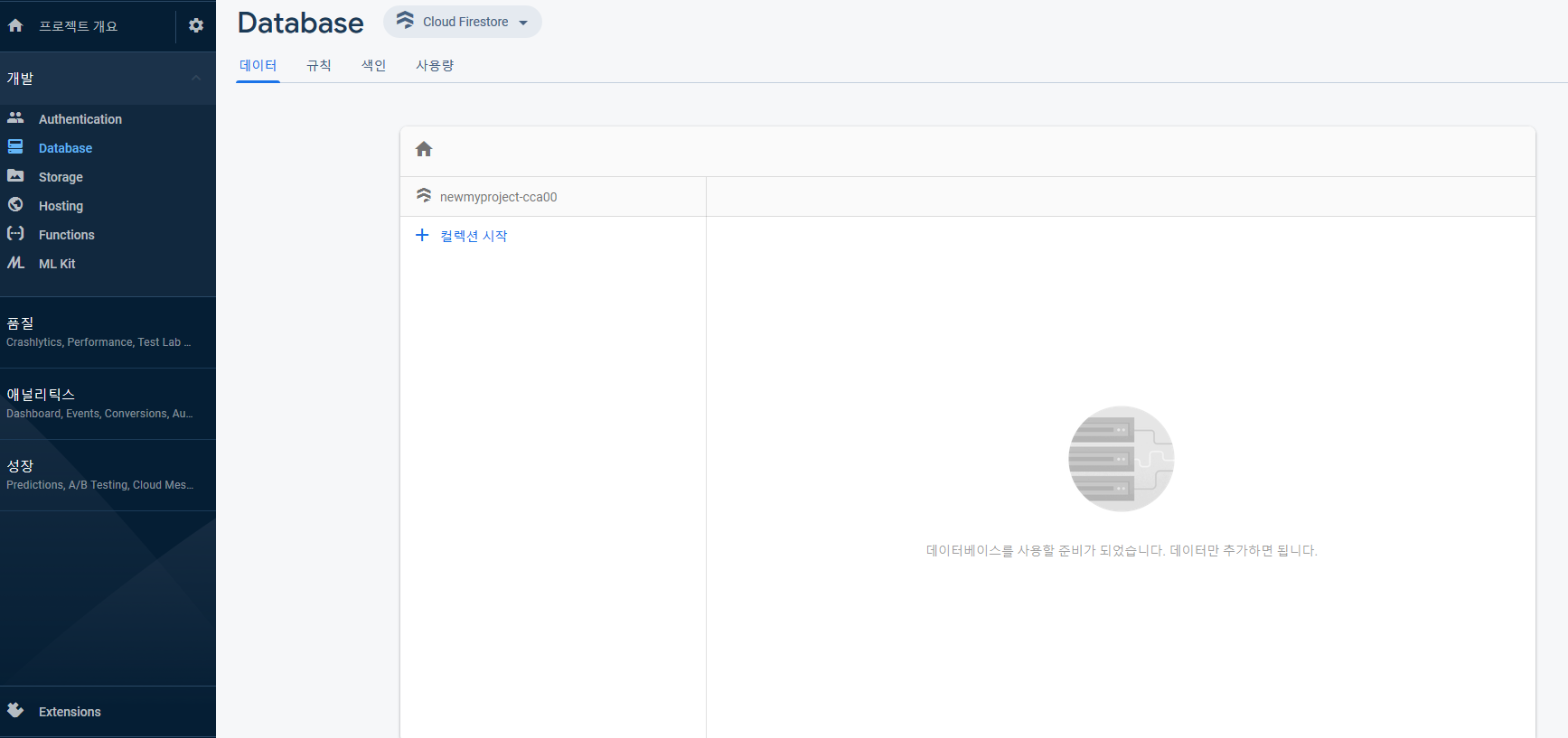The height and width of the screenshot is (738, 1568).
Task: Expand the 성장 section
Action: tap(108, 474)
